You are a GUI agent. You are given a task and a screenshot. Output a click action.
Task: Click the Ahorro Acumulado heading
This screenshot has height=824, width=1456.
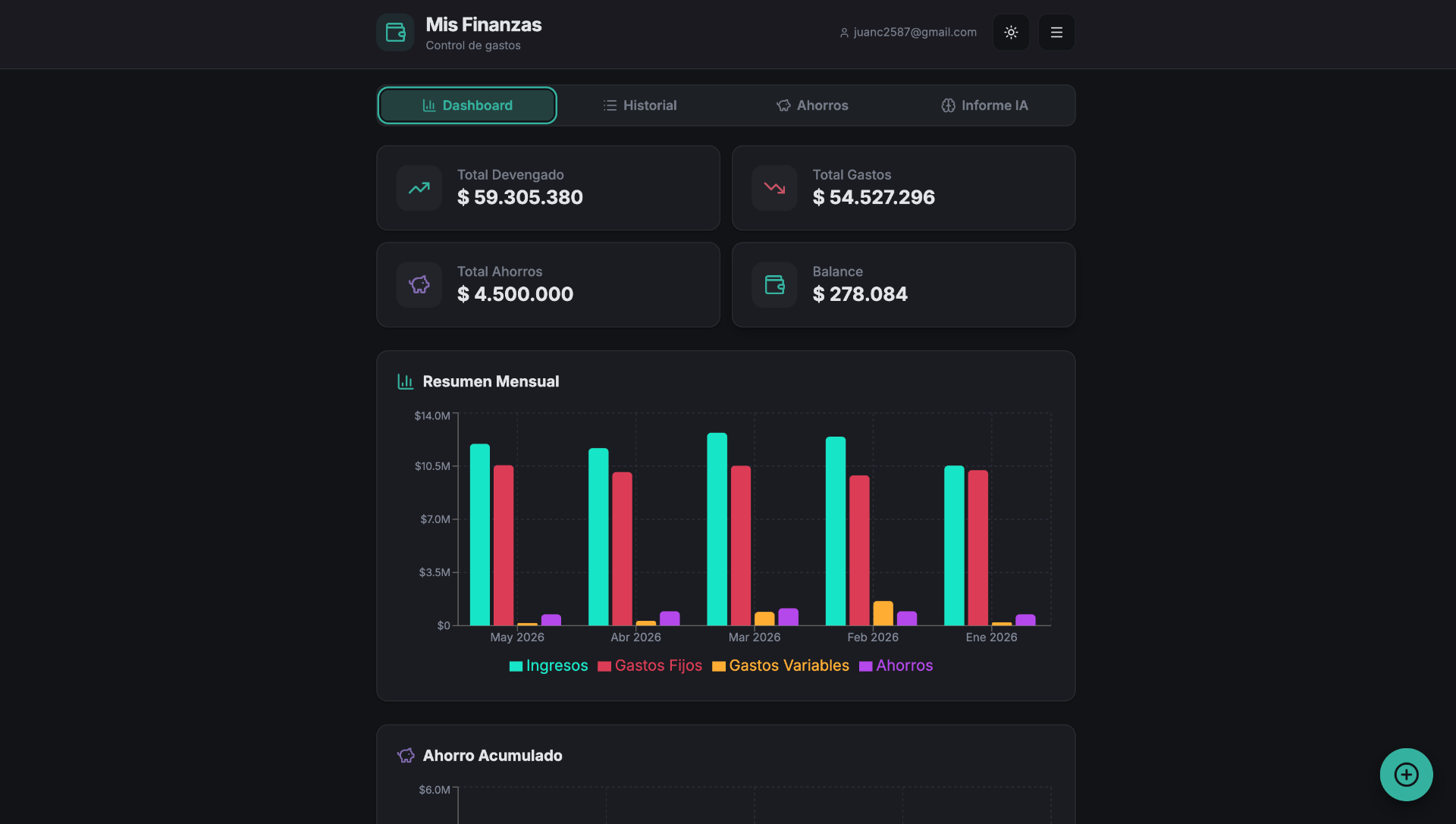tap(492, 756)
